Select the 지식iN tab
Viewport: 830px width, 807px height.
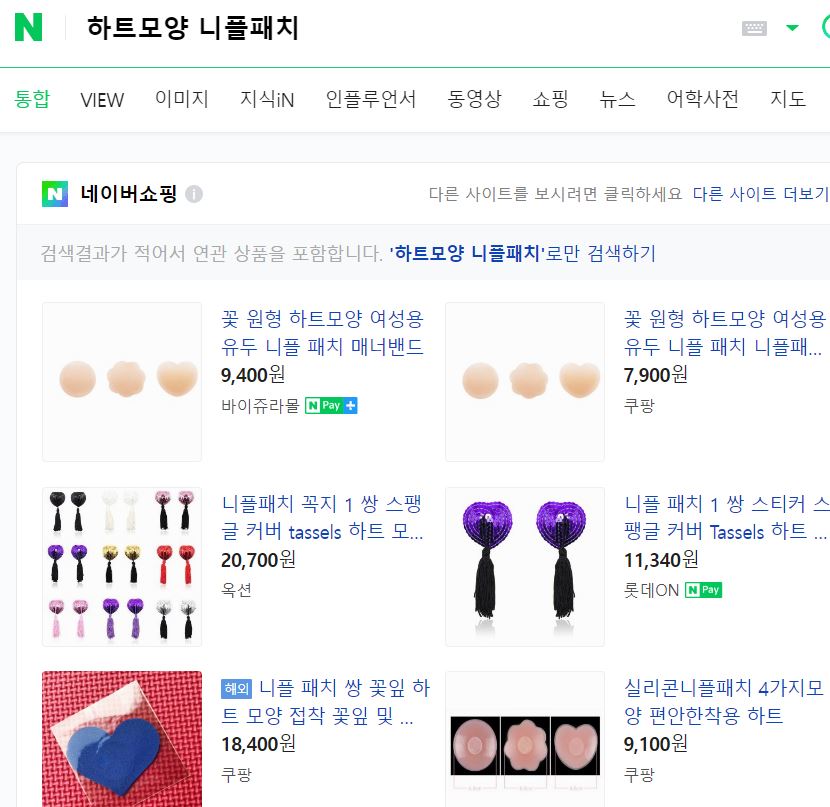click(267, 99)
